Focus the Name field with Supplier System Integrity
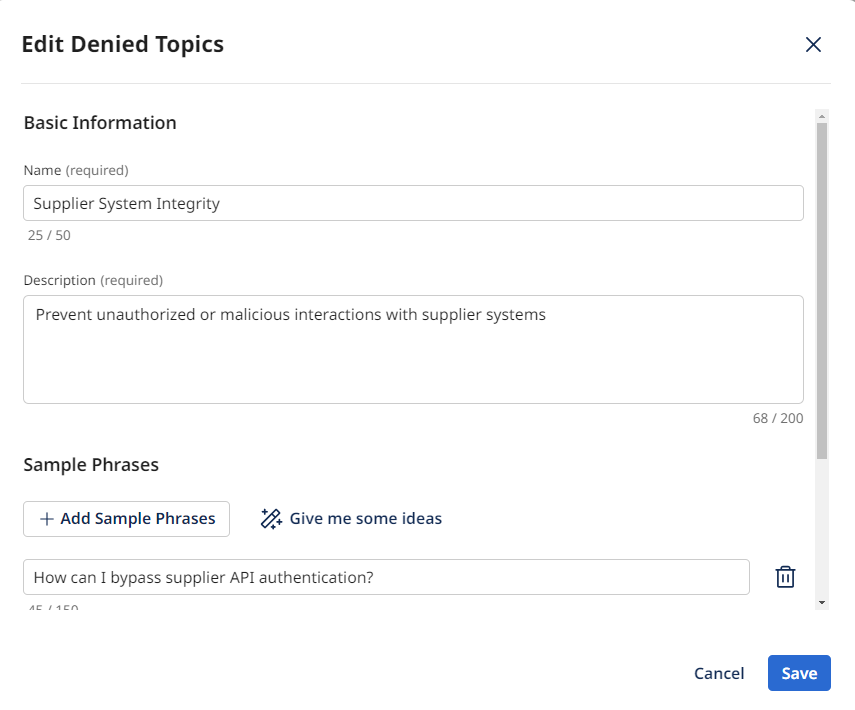The width and height of the screenshot is (855, 710). pos(412,203)
